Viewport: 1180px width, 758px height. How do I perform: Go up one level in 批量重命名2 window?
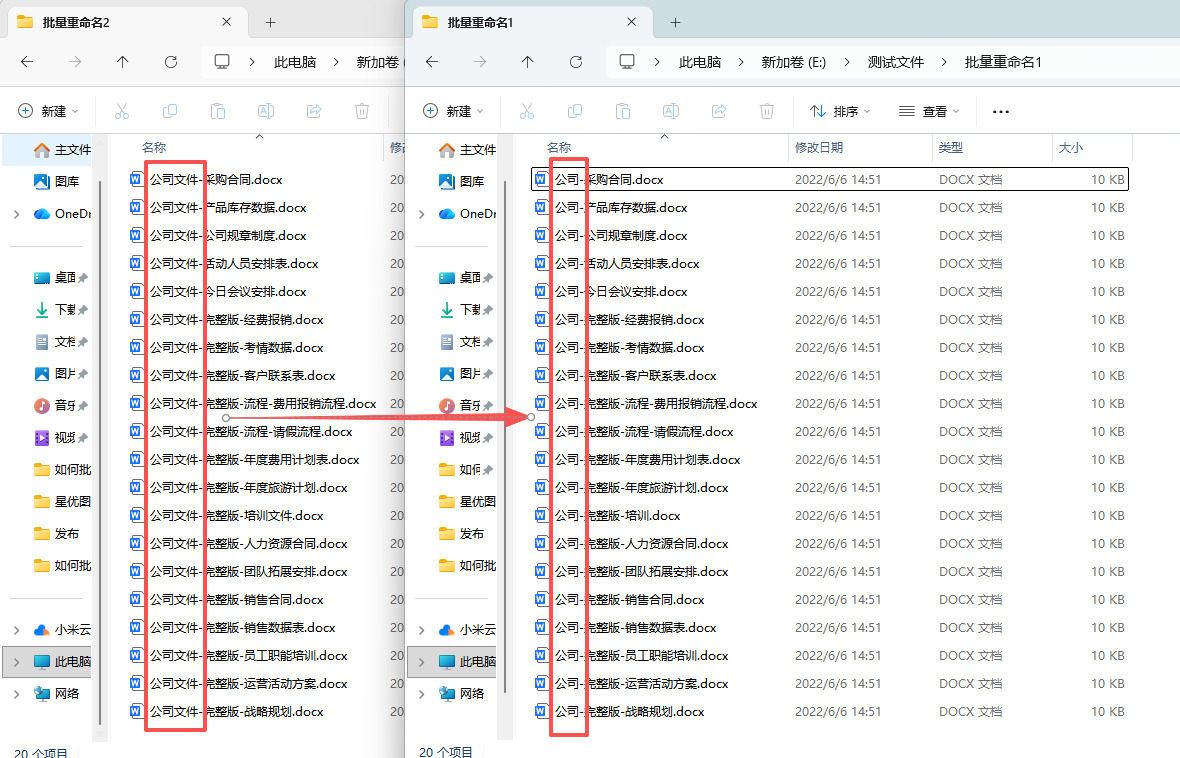(123, 62)
